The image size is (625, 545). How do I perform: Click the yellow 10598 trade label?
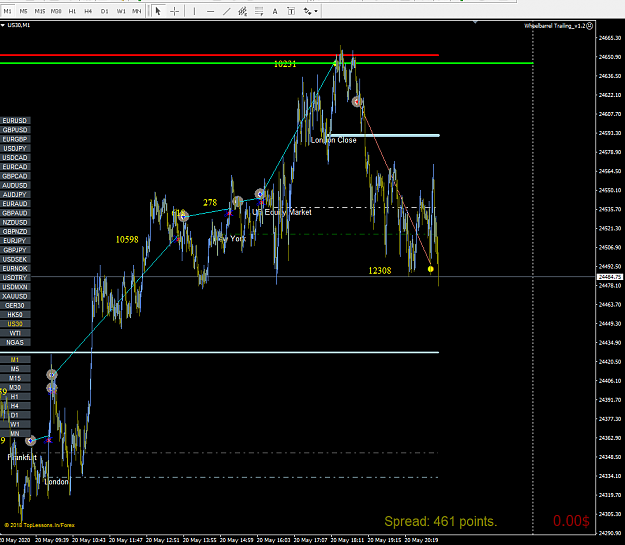[127, 239]
